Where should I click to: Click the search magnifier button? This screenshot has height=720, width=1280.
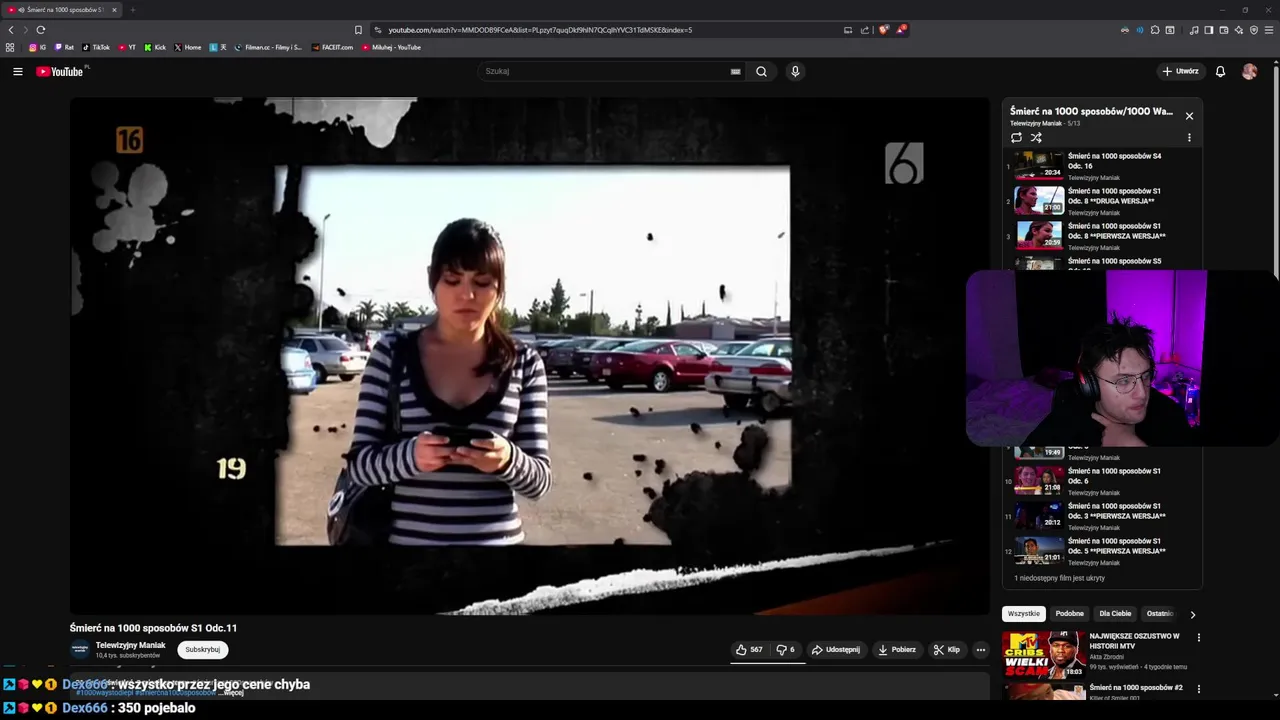tap(761, 71)
